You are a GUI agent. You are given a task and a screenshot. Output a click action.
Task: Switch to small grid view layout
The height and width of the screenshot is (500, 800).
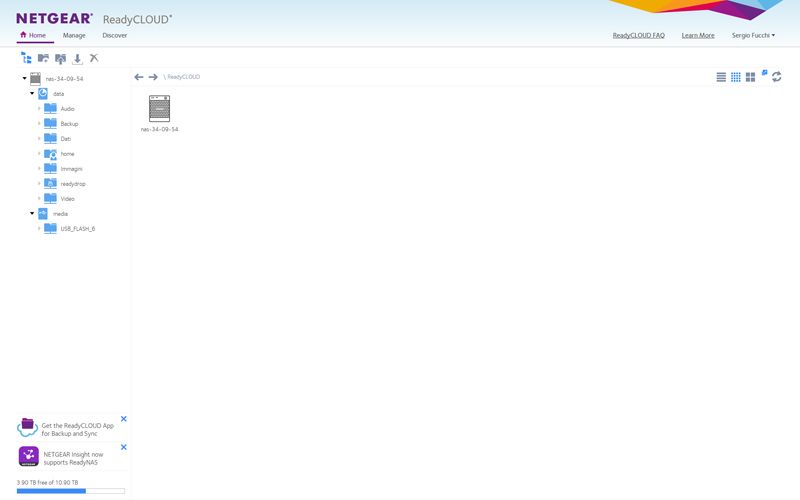pos(736,77)
